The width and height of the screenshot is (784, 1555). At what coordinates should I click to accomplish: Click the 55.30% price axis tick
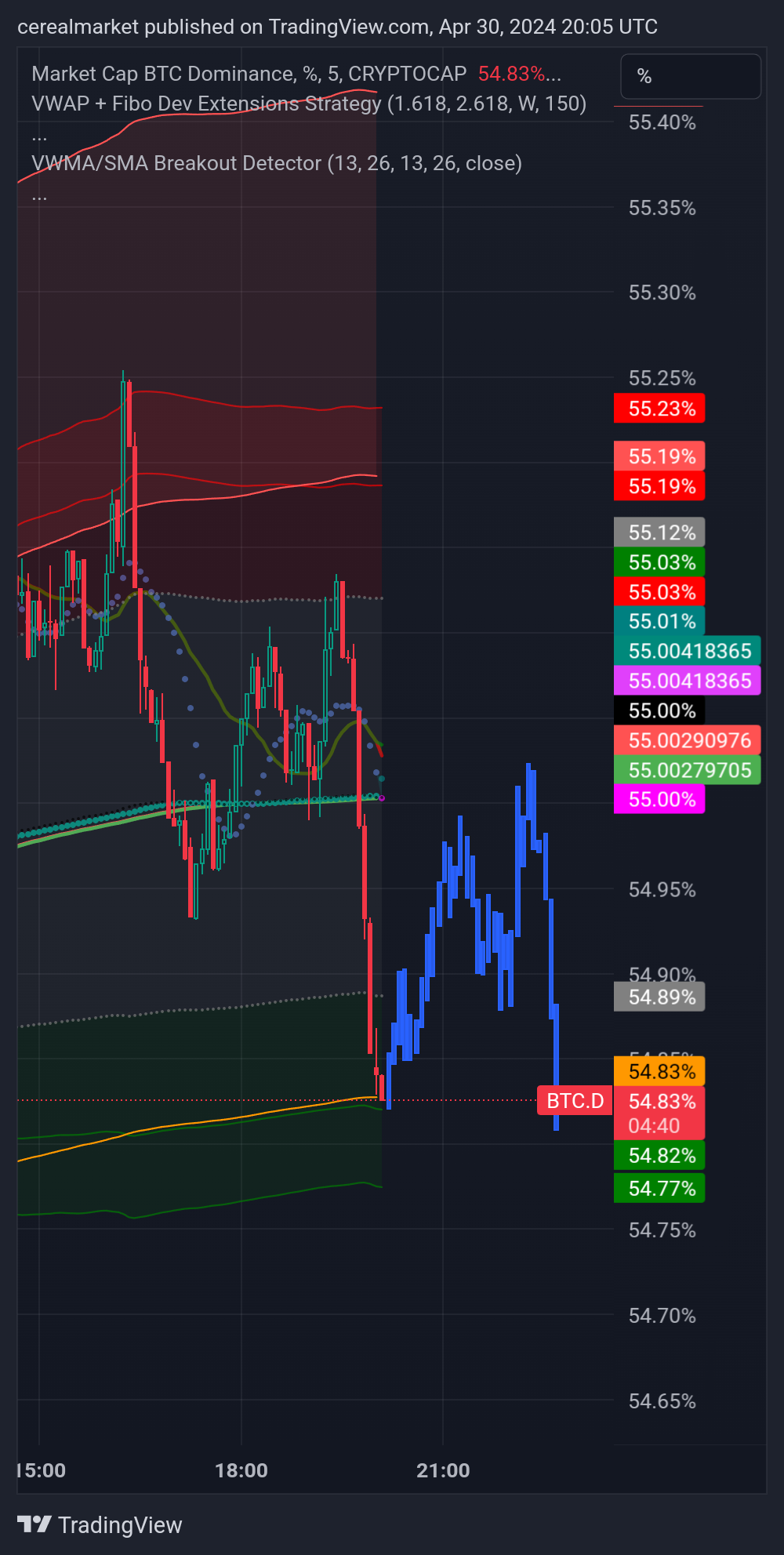(x=662, y=292)
